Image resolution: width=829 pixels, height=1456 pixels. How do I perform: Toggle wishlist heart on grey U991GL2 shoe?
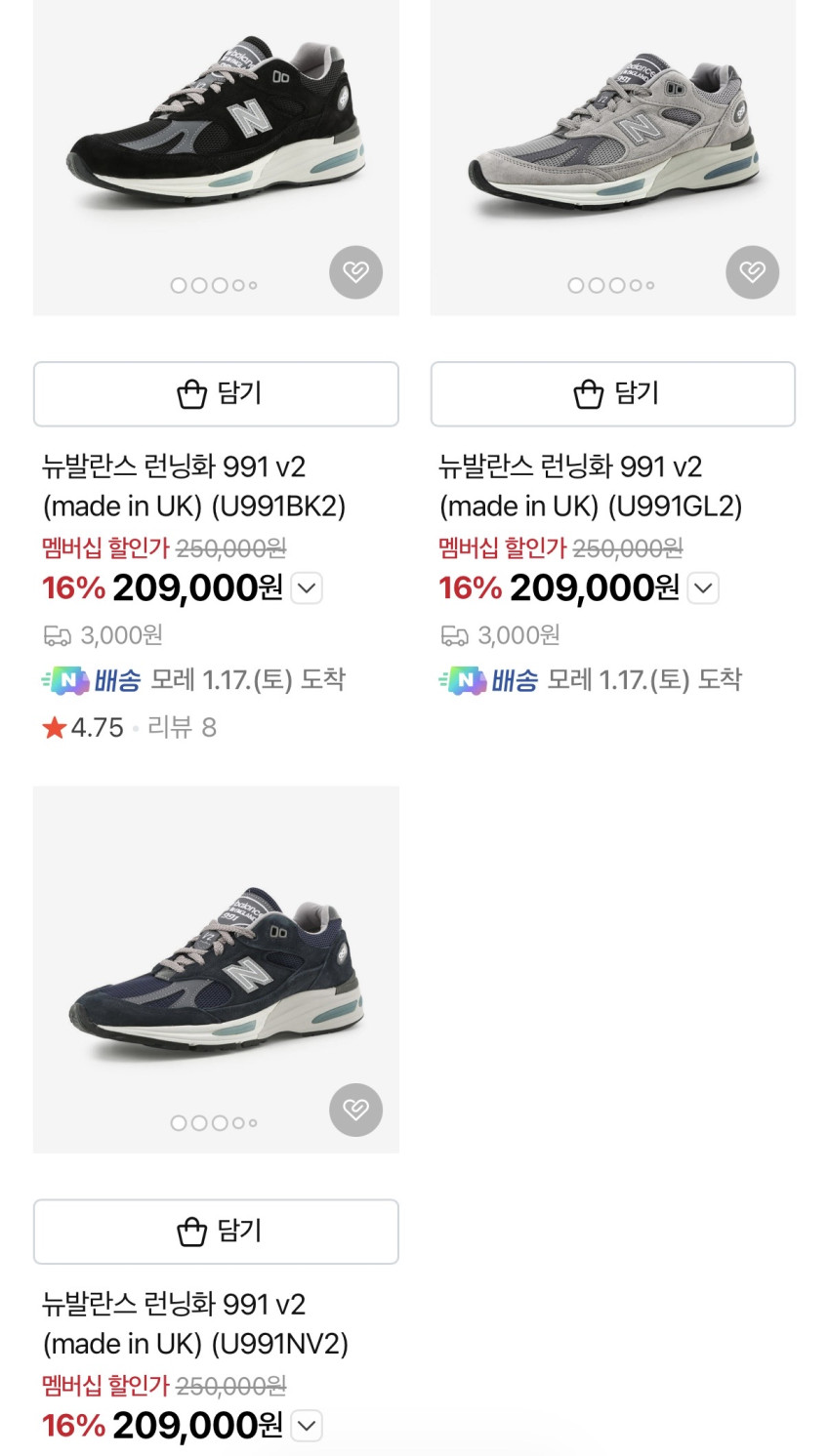(x=752, y=272)
